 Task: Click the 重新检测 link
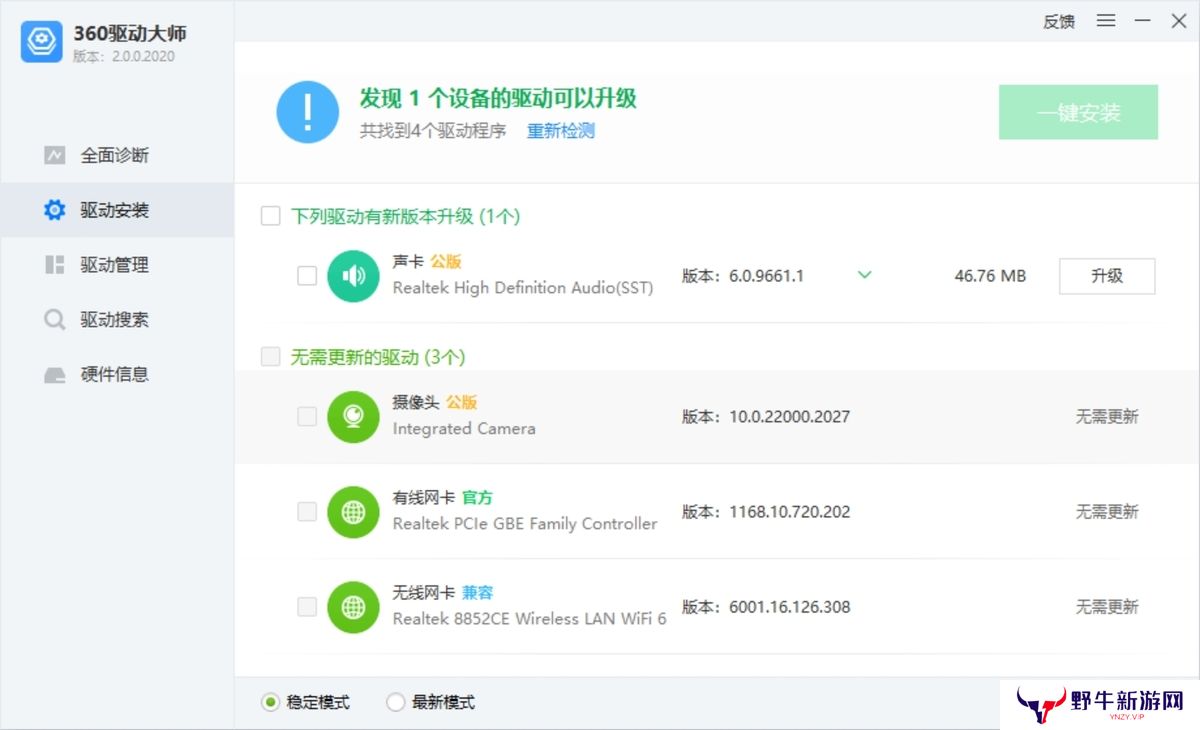coord(561,131)
